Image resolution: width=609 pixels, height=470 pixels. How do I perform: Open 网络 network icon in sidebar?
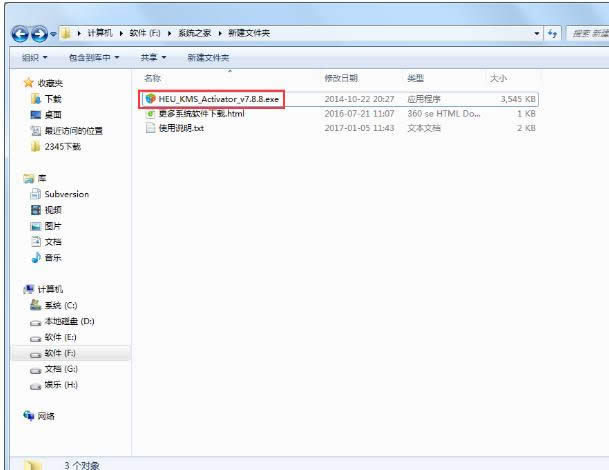tap(28, 415)
